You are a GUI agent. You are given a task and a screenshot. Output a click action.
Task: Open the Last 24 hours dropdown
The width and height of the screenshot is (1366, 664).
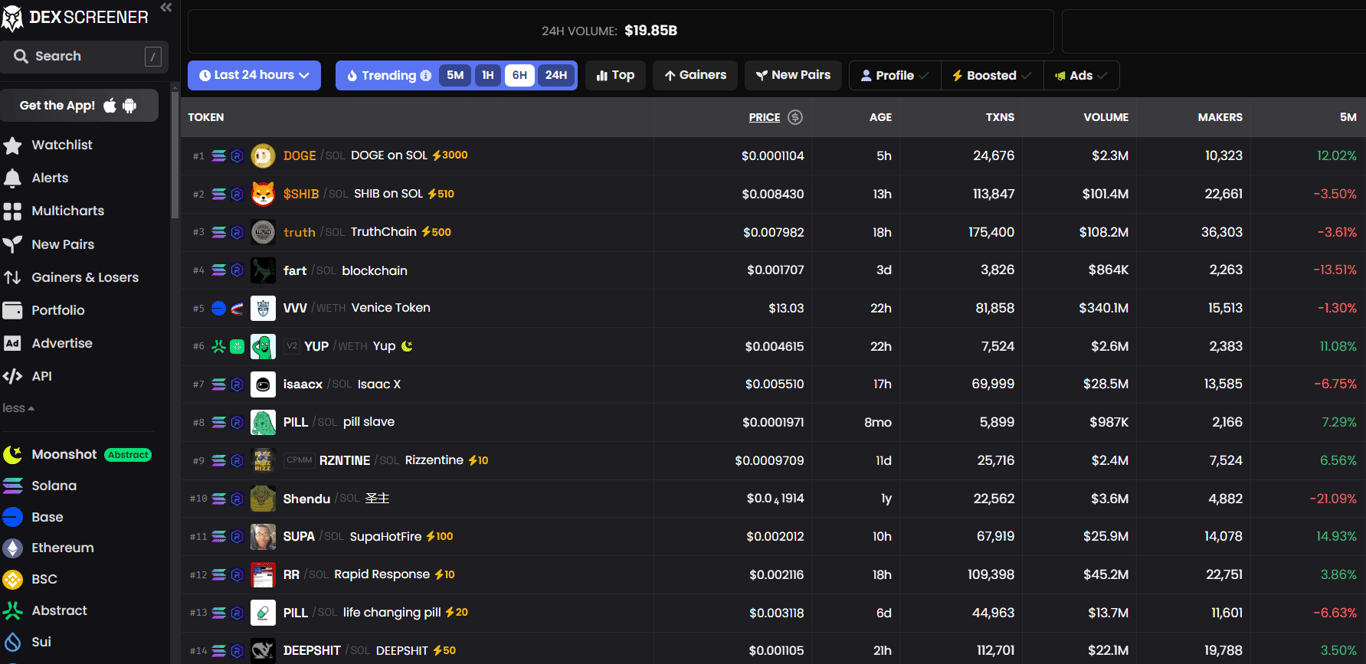pyautogui.click(x=254, y=75)
